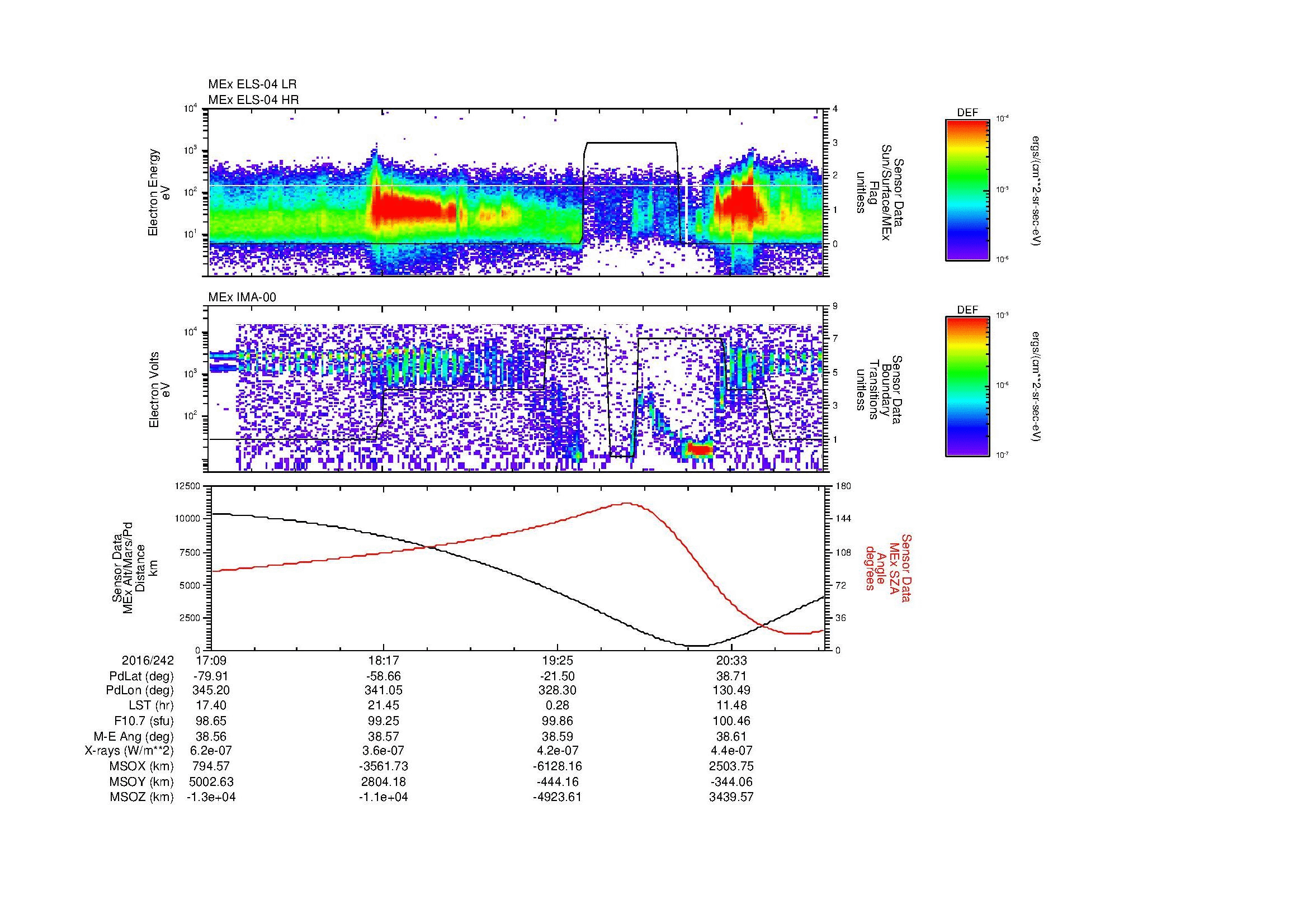Click the 'MSOZ (km)' row label
The image size is (1308, 924).
pyautogui.click(x=142, y=797)
